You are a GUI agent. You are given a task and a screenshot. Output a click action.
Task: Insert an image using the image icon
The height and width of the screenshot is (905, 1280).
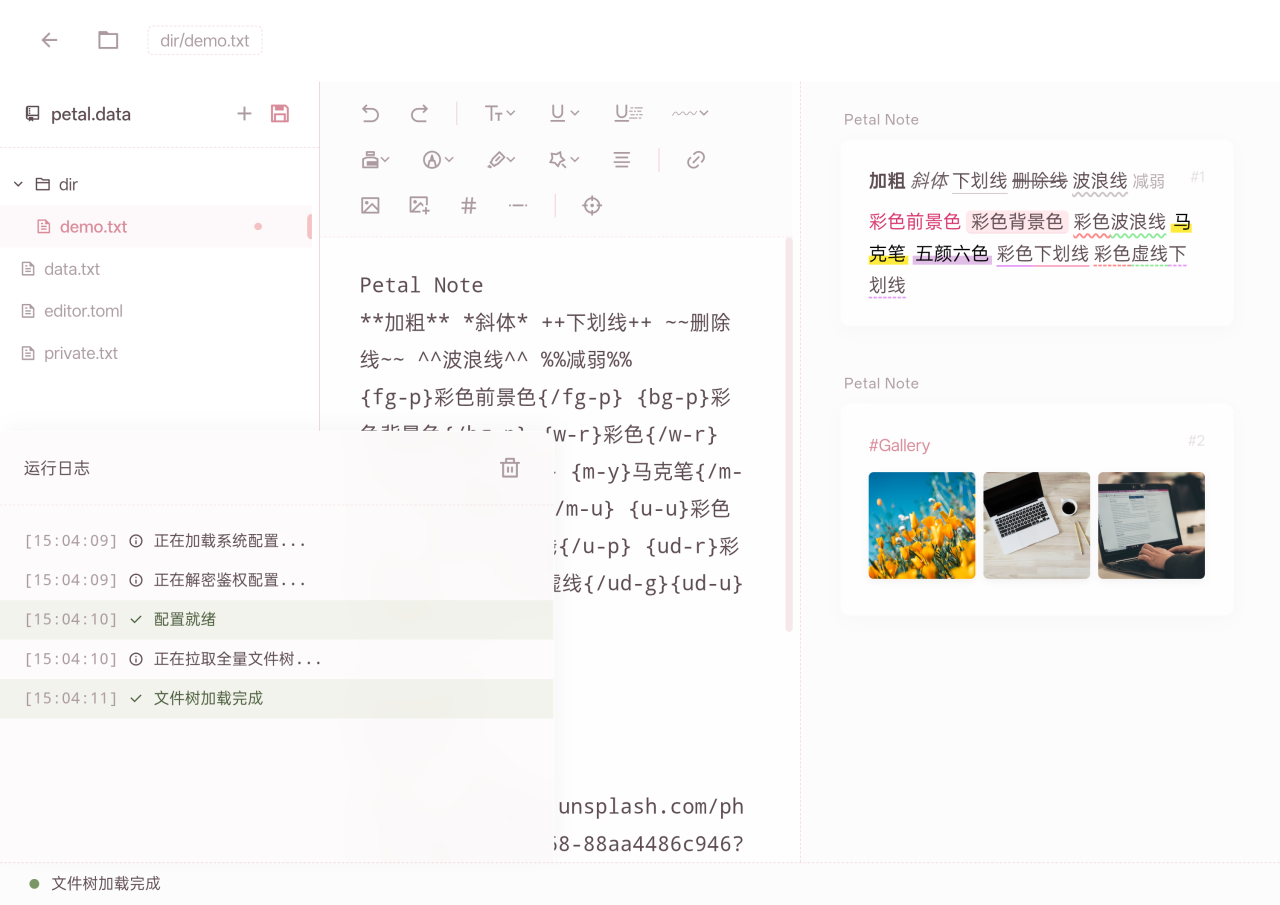pyautogui.click(x=370, y=205)
